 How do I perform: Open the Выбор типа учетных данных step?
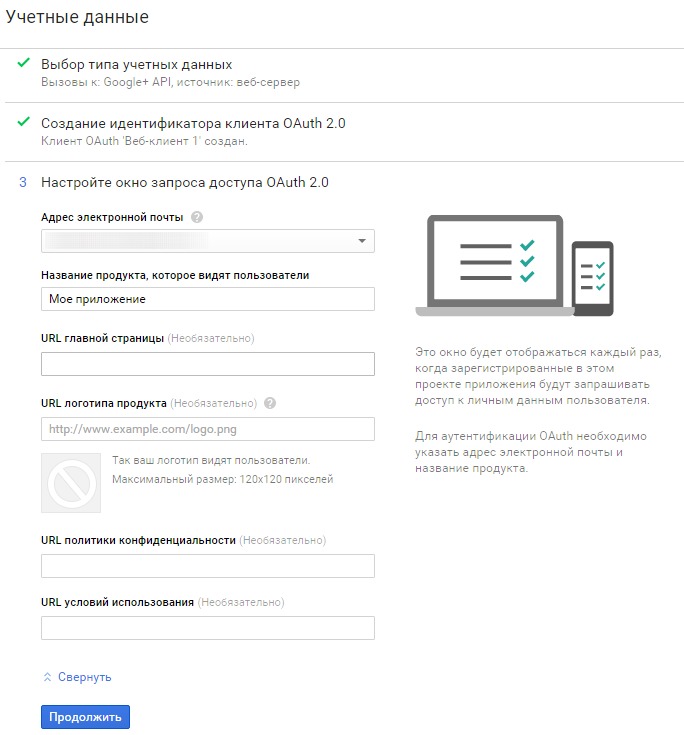pyautogui.click(x=137, y=65)
